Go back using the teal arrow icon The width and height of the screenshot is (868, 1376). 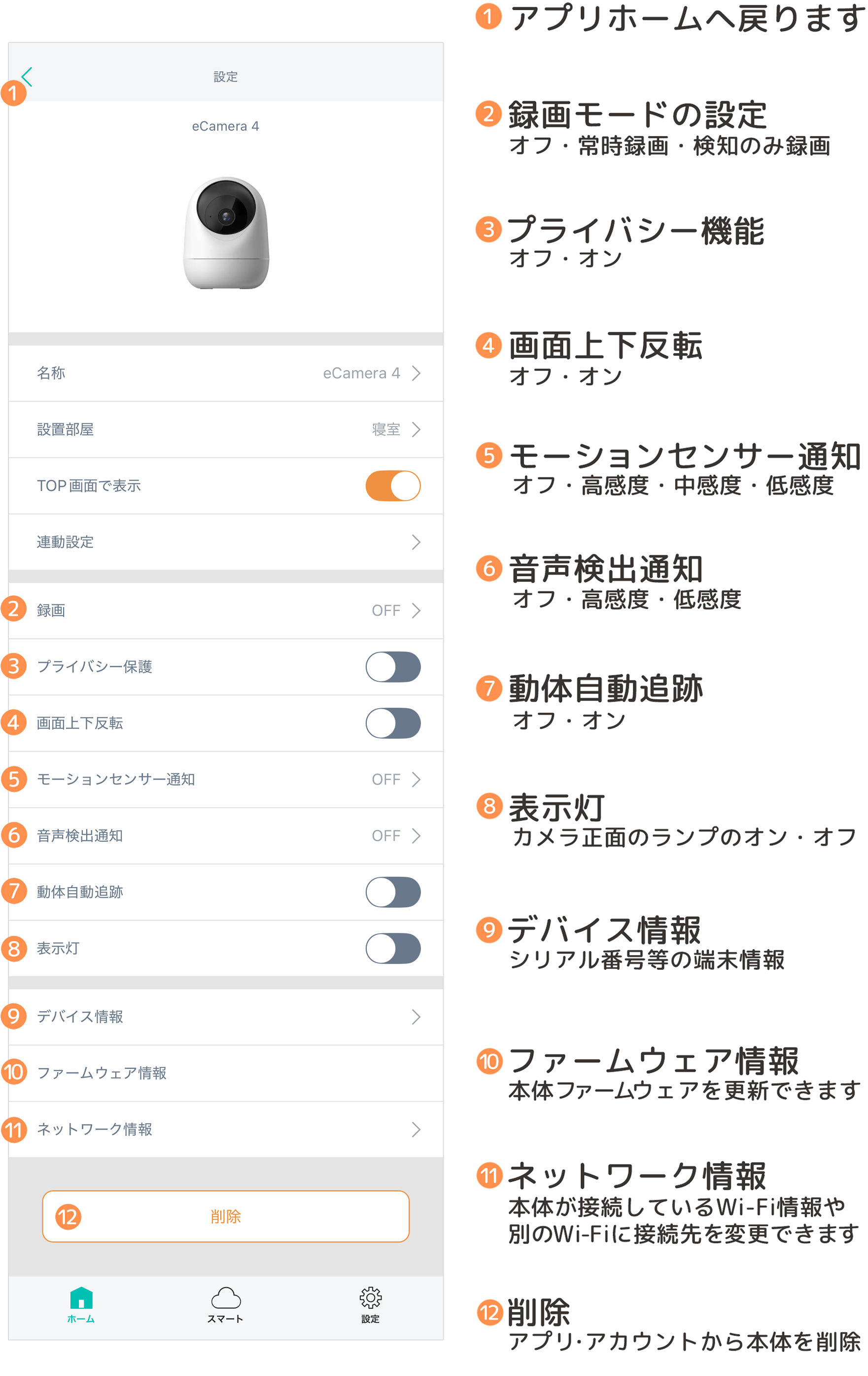point(26,76)
